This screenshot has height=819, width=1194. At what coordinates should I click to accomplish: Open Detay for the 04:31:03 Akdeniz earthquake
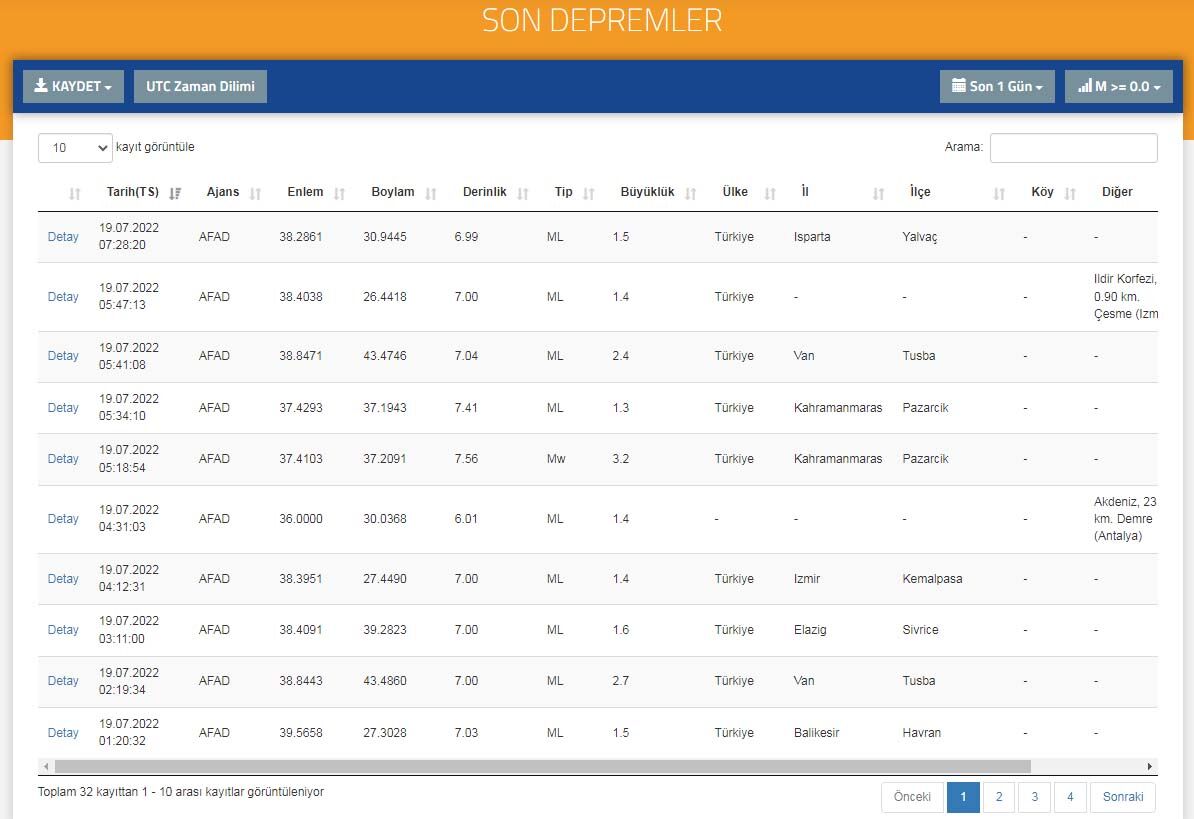(63, 519)
